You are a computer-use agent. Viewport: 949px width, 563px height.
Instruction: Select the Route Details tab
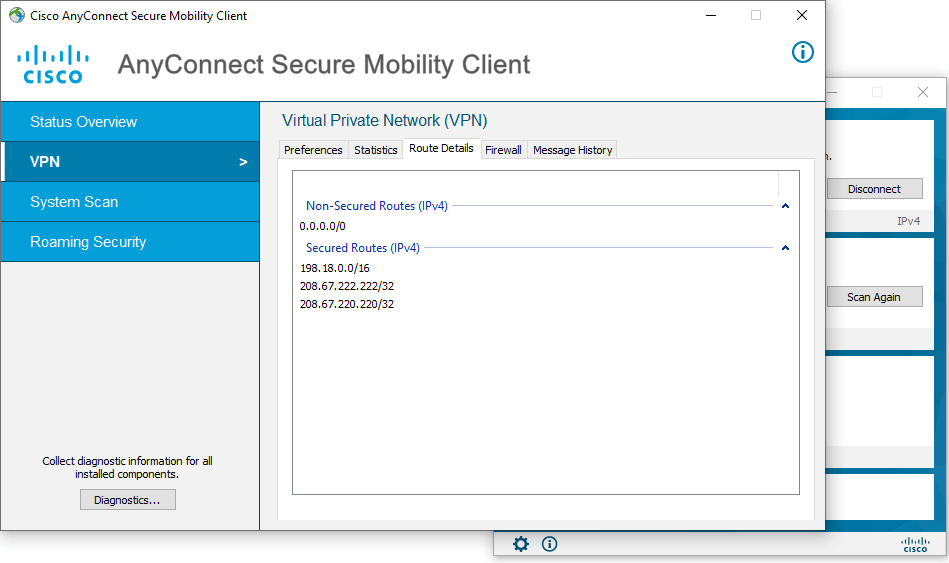pyautogui.click(x=441, y=149)
